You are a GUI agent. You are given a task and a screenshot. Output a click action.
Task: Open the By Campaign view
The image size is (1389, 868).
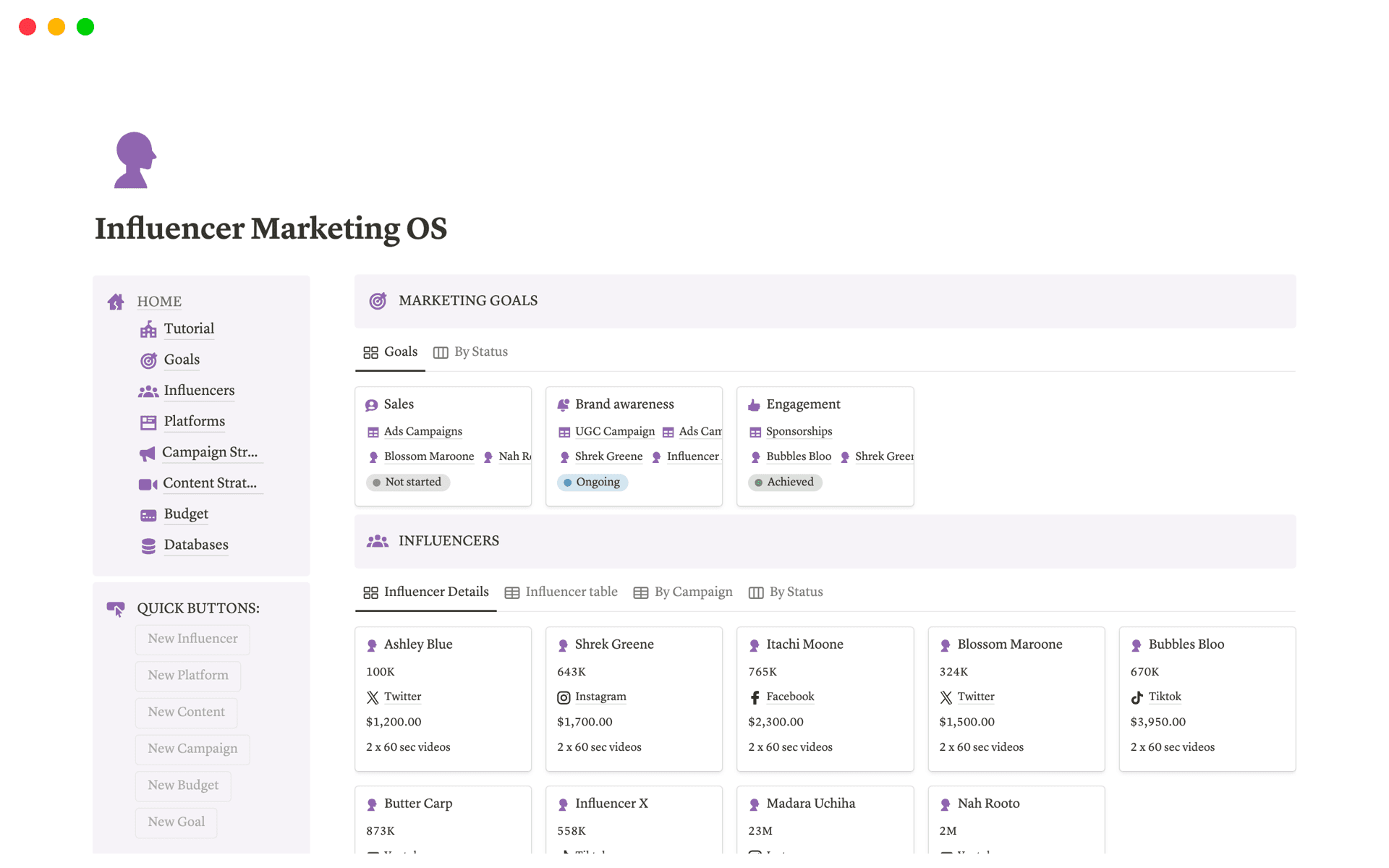692,592
